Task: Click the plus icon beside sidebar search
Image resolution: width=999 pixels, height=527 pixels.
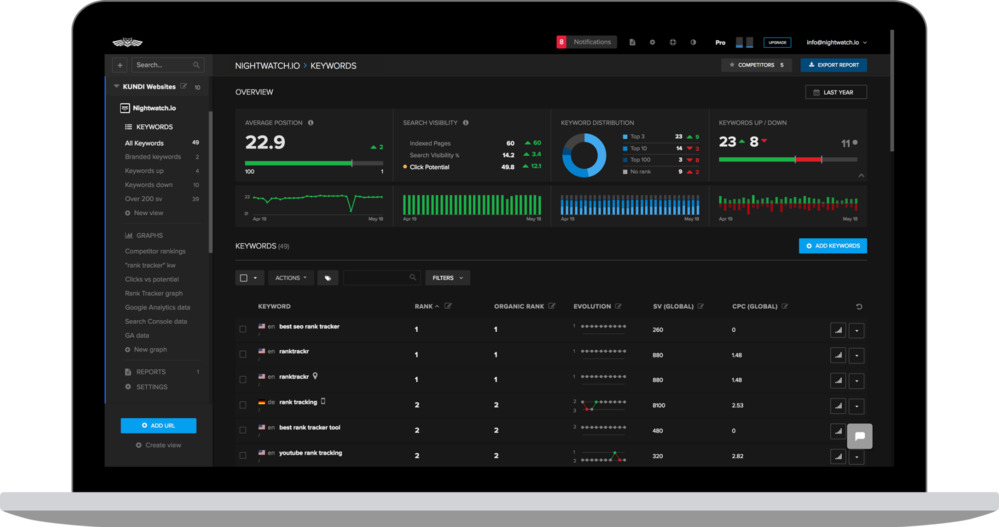Action: (120, 65)
